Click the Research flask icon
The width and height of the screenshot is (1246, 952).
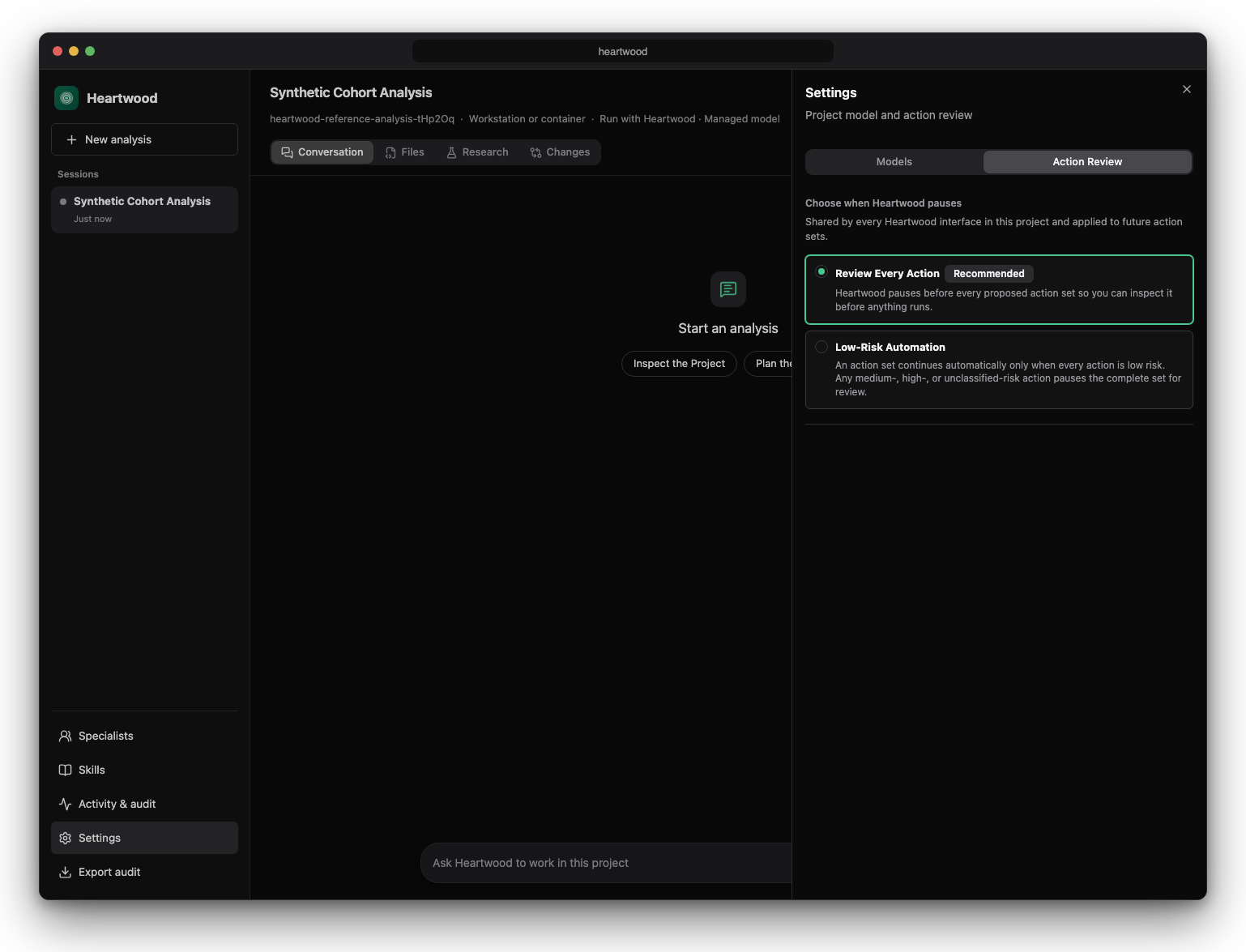(451, 152)
